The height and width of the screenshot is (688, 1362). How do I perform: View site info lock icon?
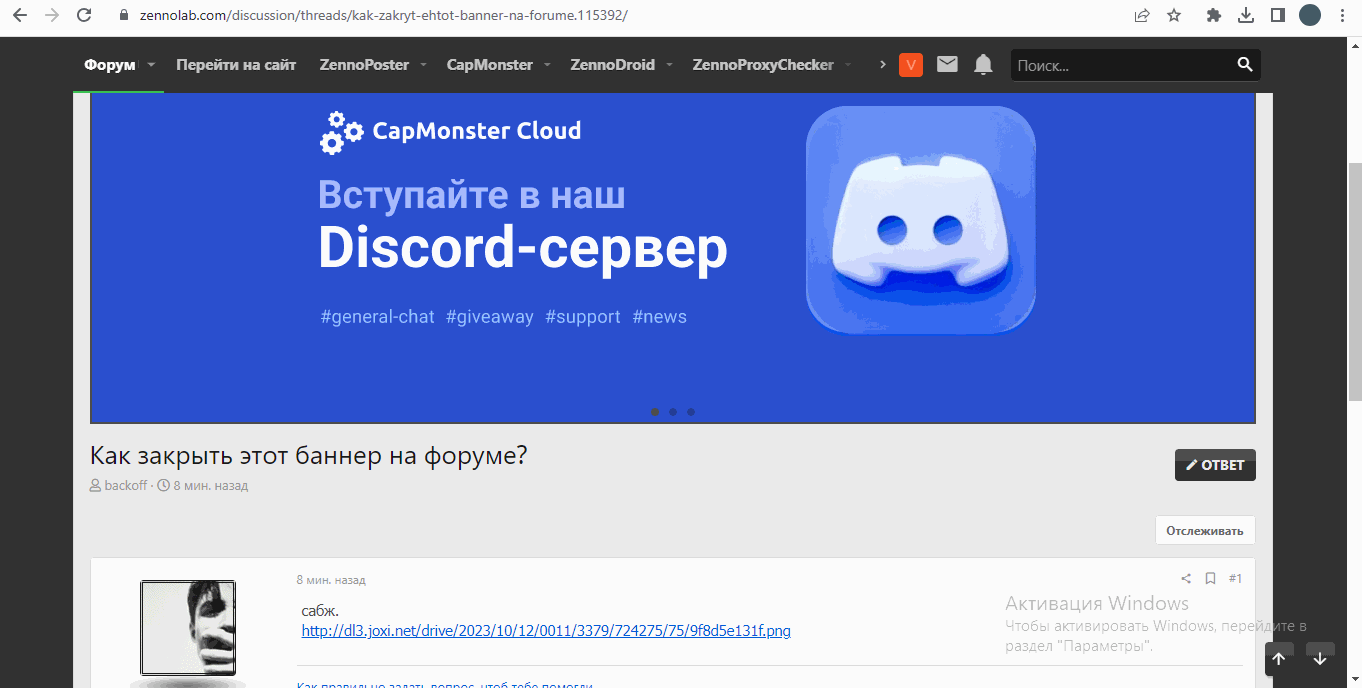[x=124, y=15]
